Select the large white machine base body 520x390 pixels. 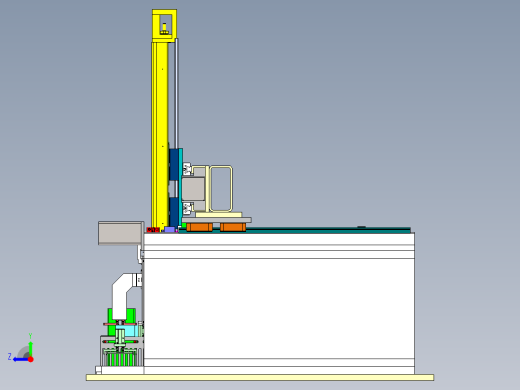point(279,303)
